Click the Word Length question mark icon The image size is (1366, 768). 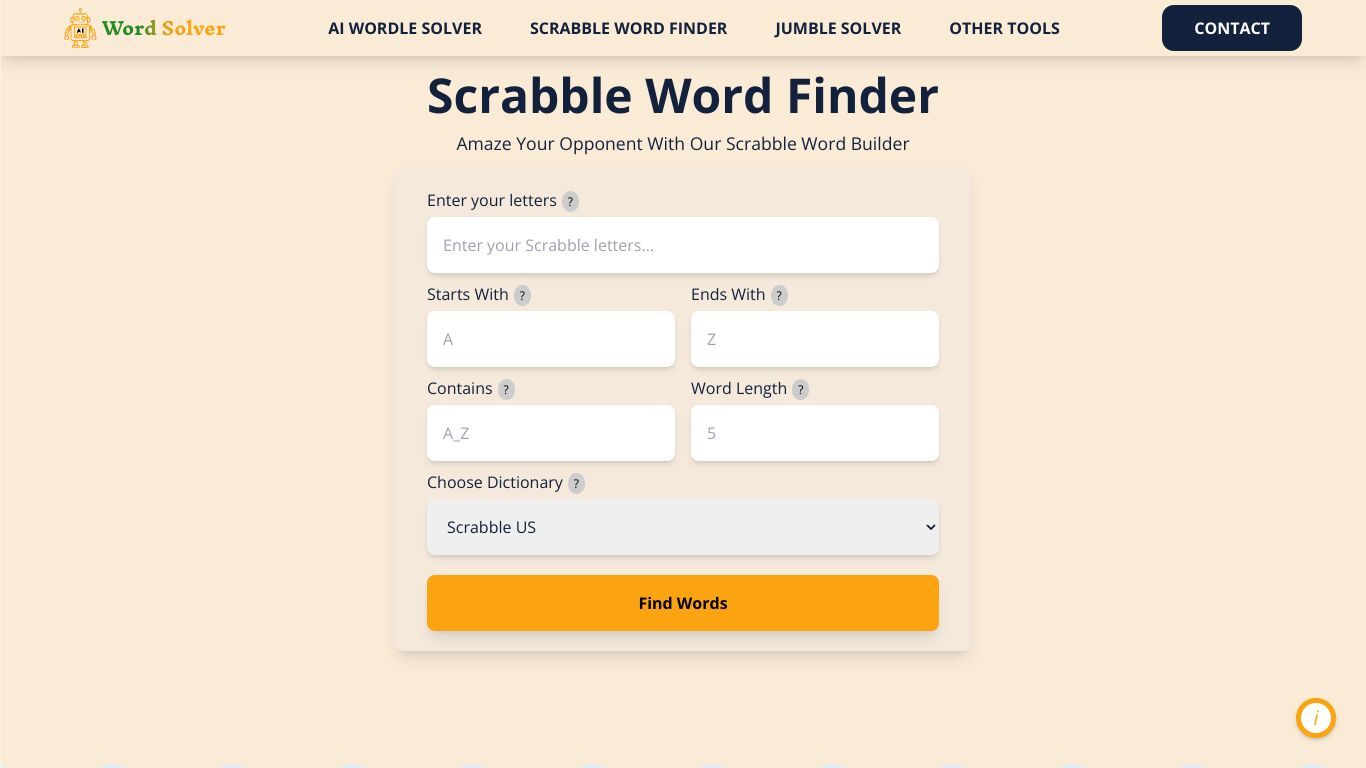800,389
